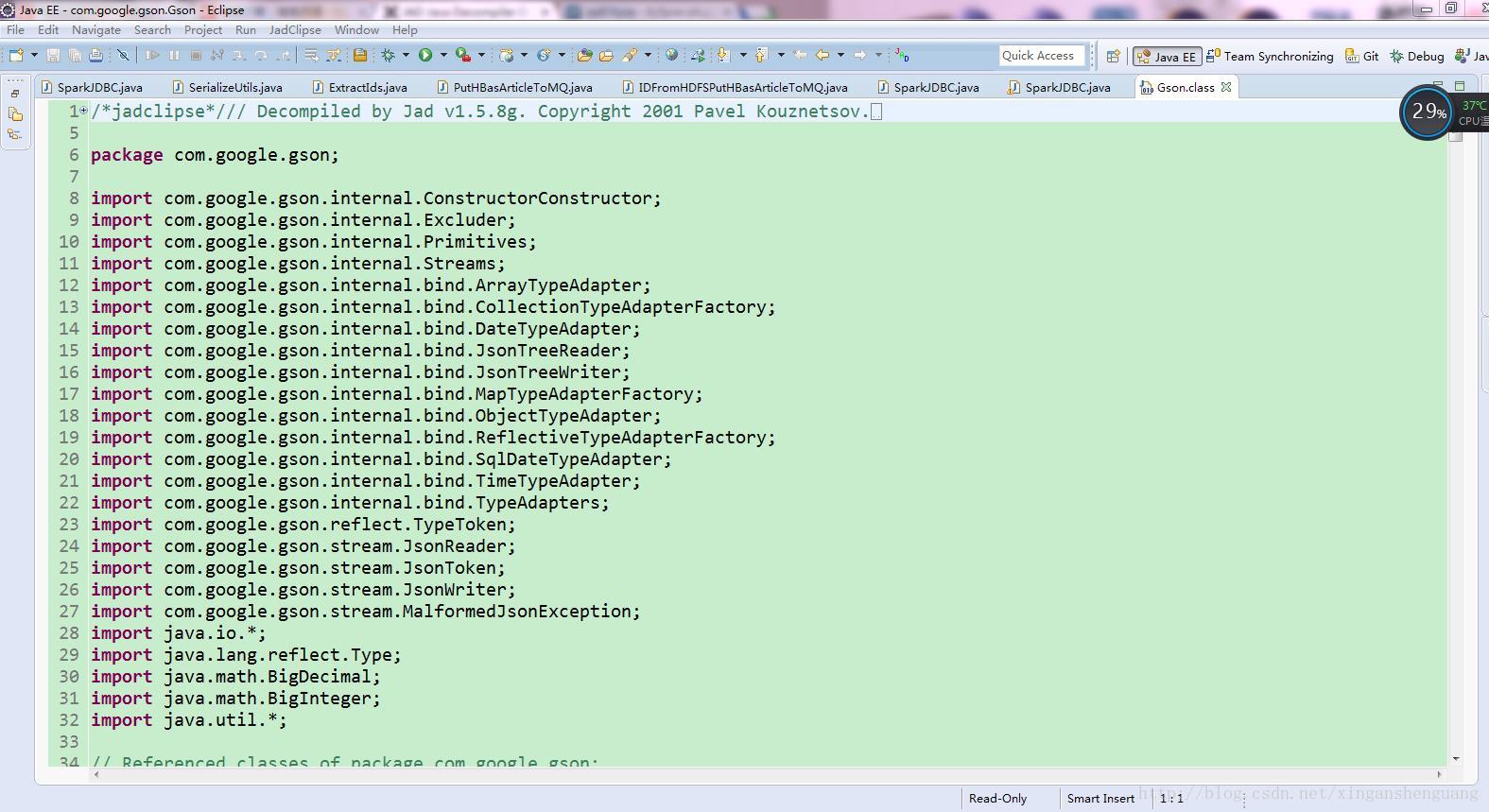Screen dimensions: 1489x812
Task: Switch to the IDFromHDFSPutHBasArticleToMQ.java tab
Action: [x=735, y=87]
